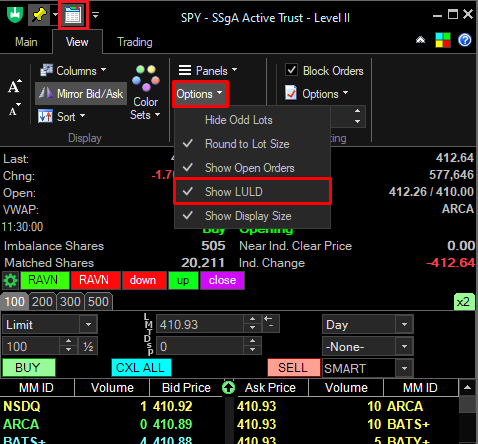Image resolution: width=478 pixels, height=444 pixels.
Task: Open help with the blue question mark
Action: click(465, 40)
